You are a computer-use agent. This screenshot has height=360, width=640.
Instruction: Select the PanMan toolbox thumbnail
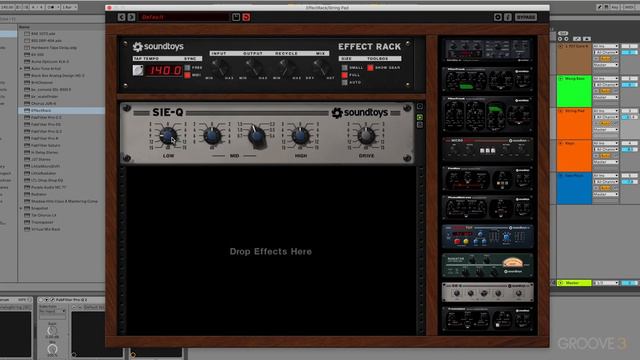(x=487, y=178)
